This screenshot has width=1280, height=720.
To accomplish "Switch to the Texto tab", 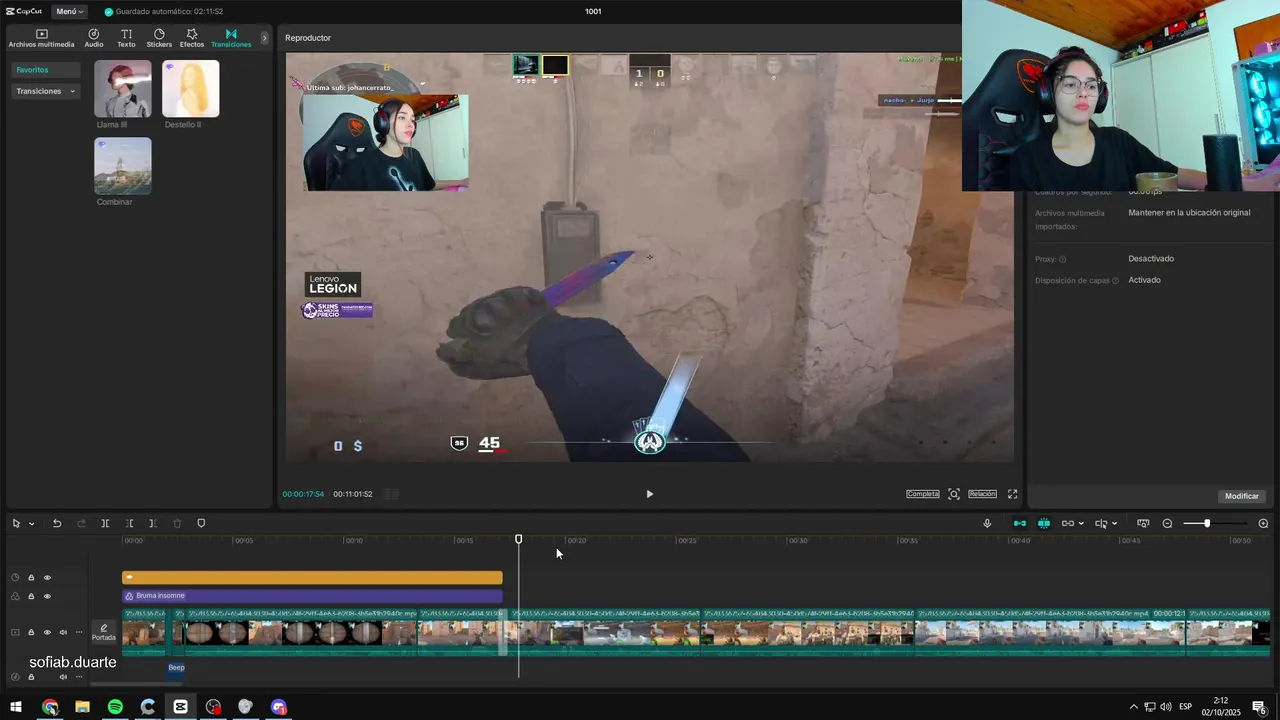I will point(126,38).
